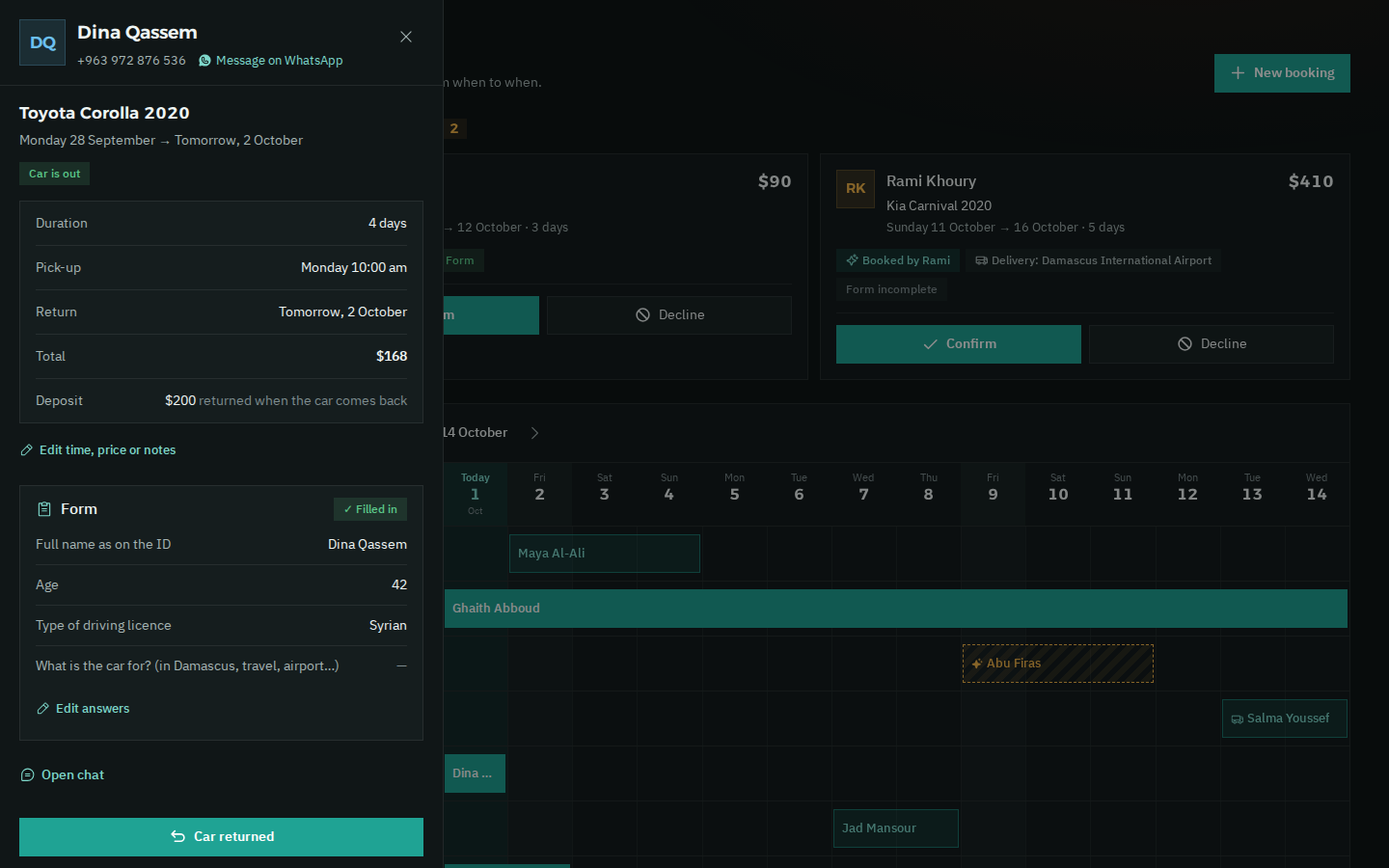The height and width of the screenshot is (868, 1389).
Task: Click Delivery: Damascus International Airport tag
Action: point(1093,260)
